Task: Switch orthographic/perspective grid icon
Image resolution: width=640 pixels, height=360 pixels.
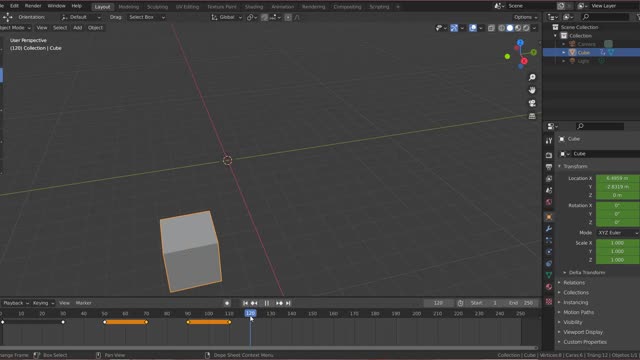Action: click(532, 116)
